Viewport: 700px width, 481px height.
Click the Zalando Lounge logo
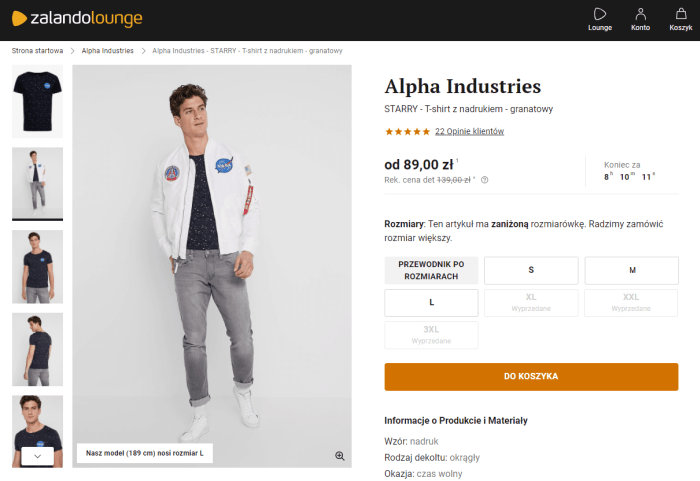click(78, 19)
